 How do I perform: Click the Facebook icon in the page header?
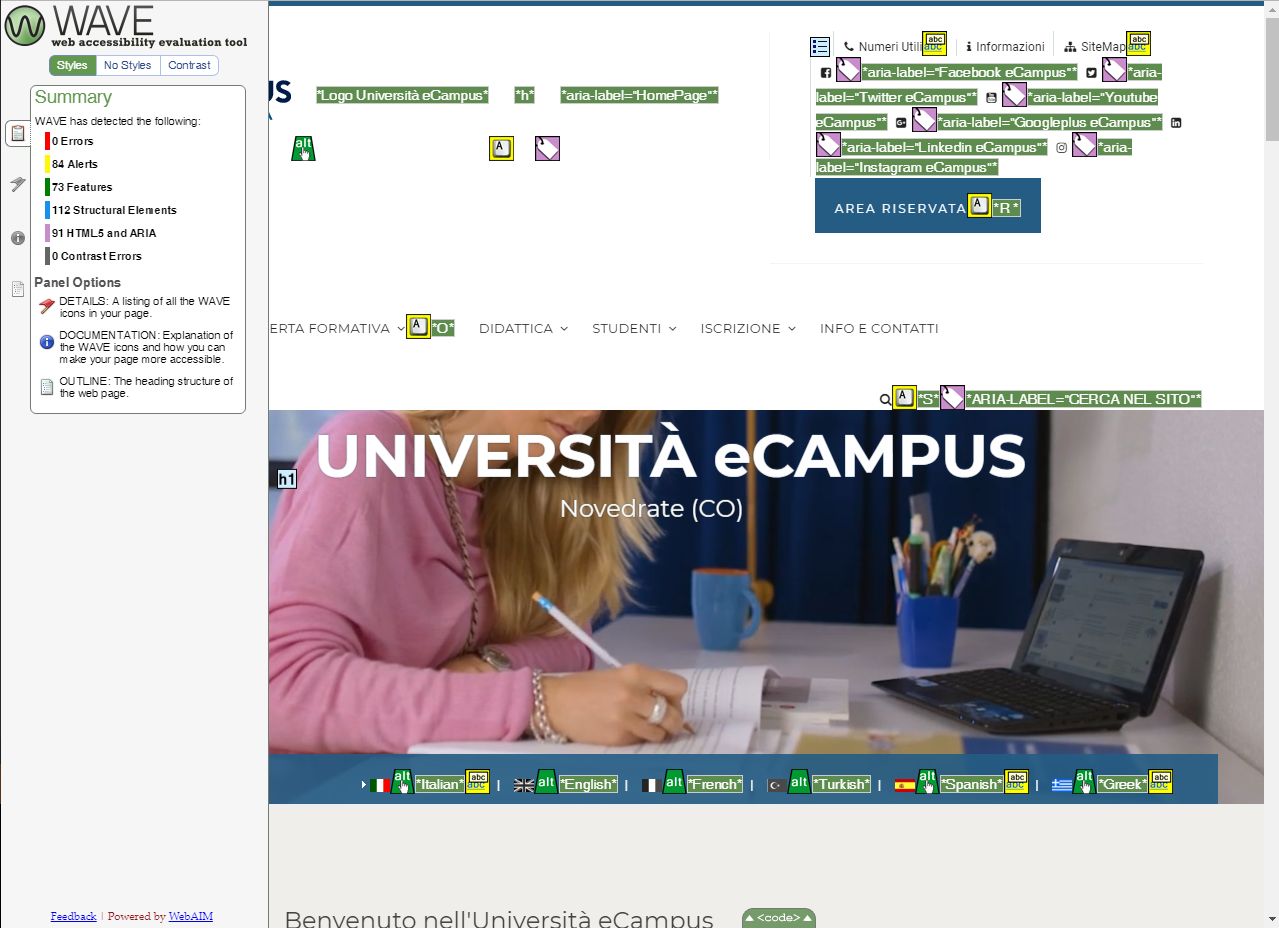(826, 73)
